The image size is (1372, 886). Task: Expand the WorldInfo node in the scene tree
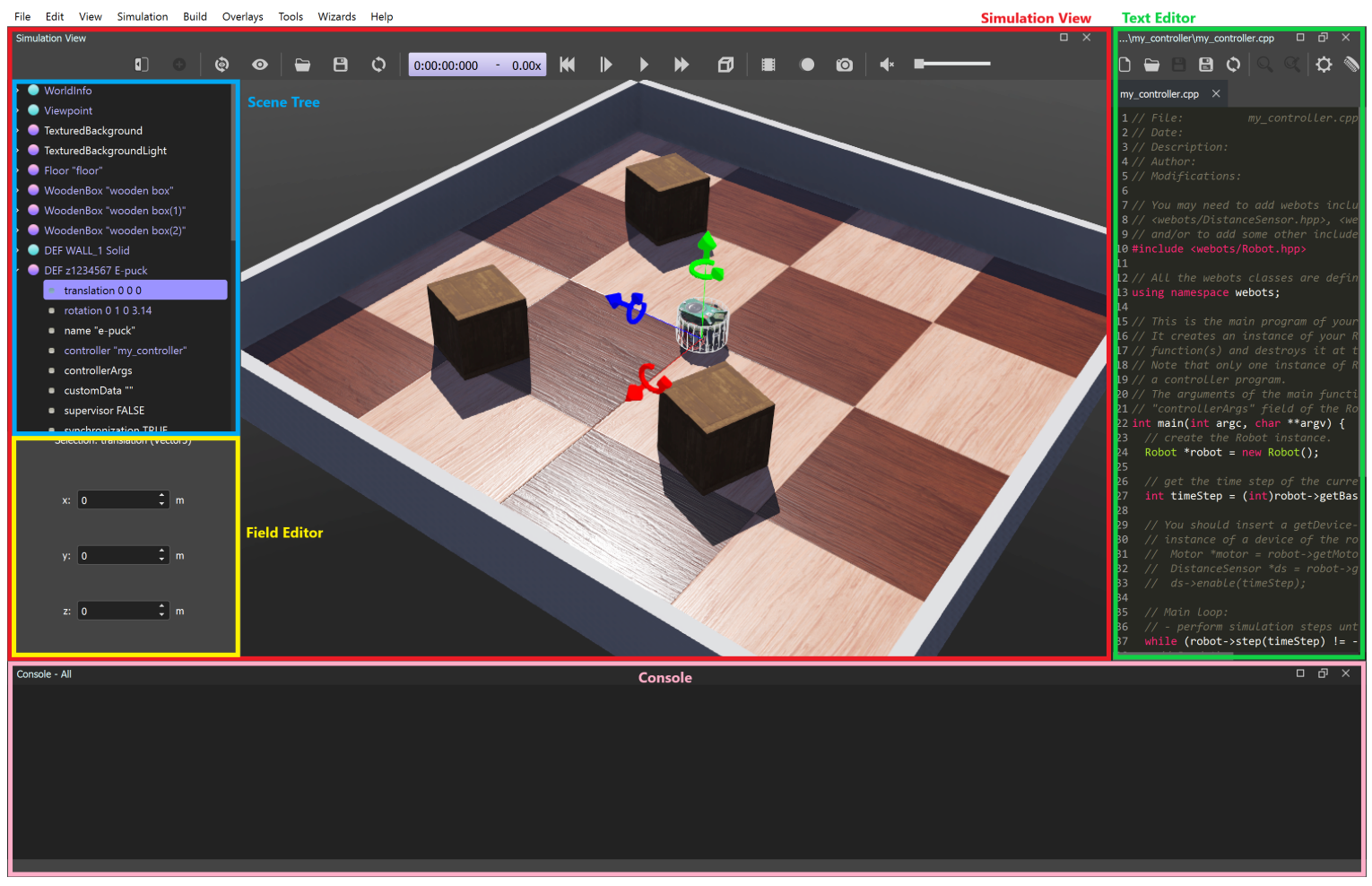(20, 91)
